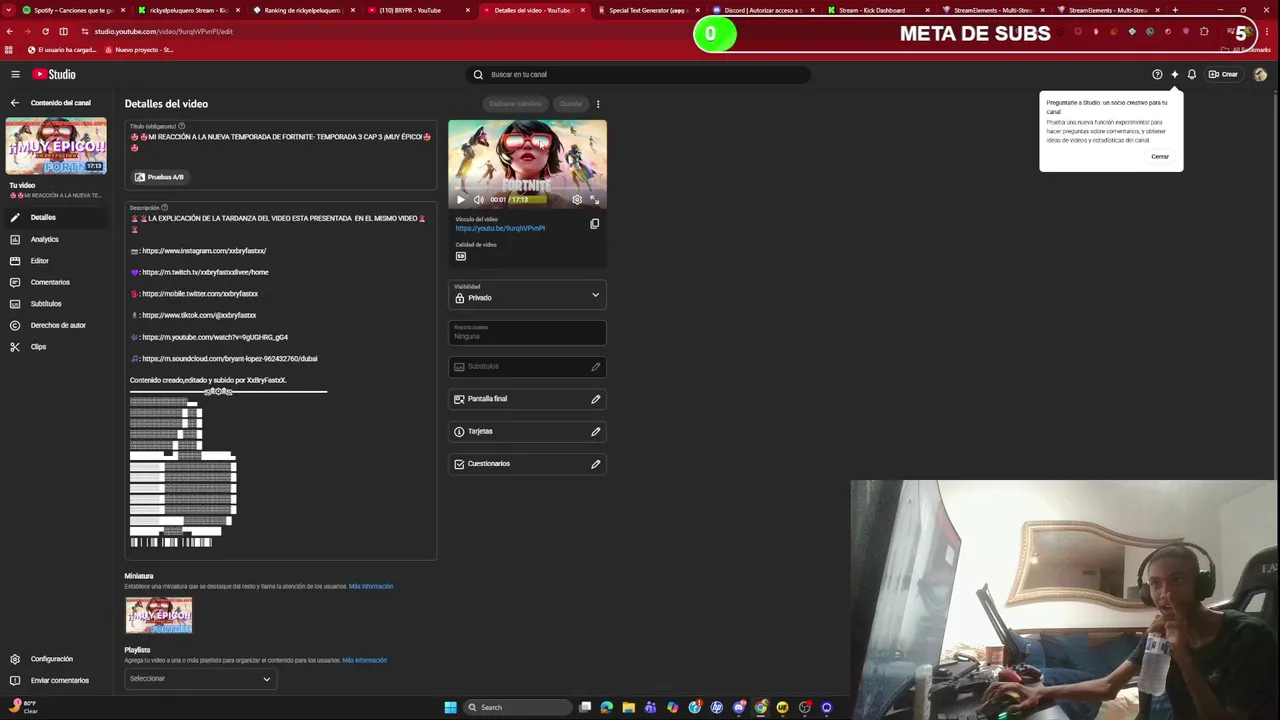This screenshot has width=1280, height=720.
Task: Toggle fullscreen on the video preview
Action: coord(594,199)
